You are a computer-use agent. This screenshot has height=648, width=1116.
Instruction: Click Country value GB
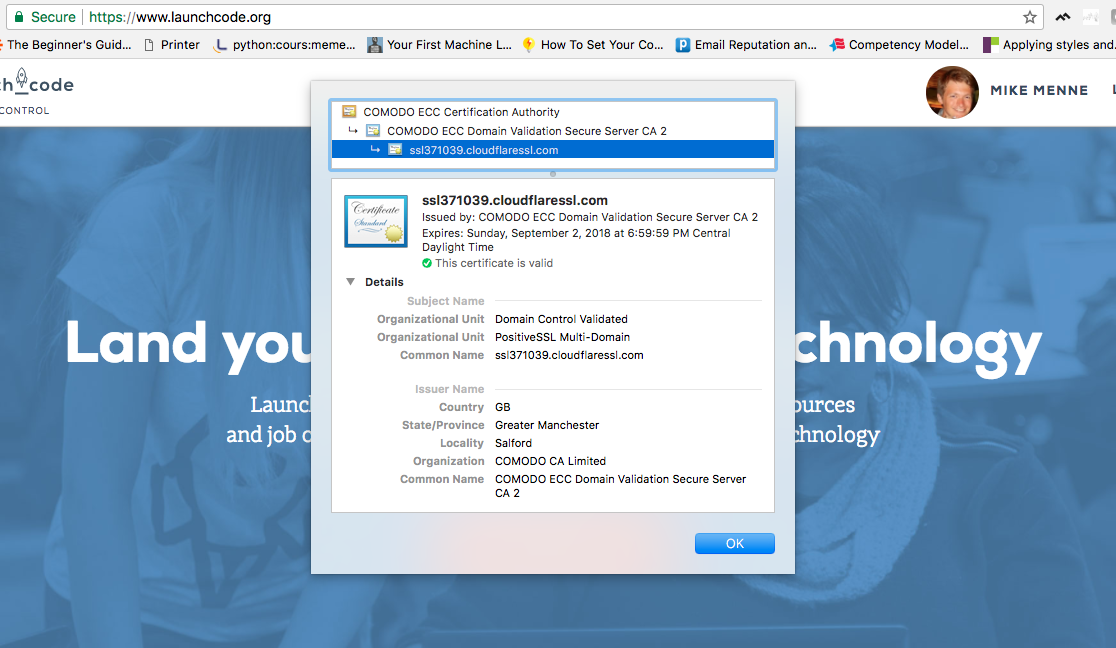point(502,407)
